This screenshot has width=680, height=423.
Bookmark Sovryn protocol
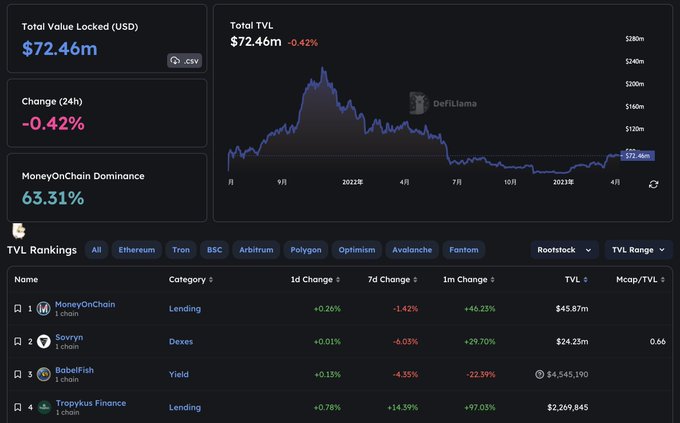(x=18, y=341)
